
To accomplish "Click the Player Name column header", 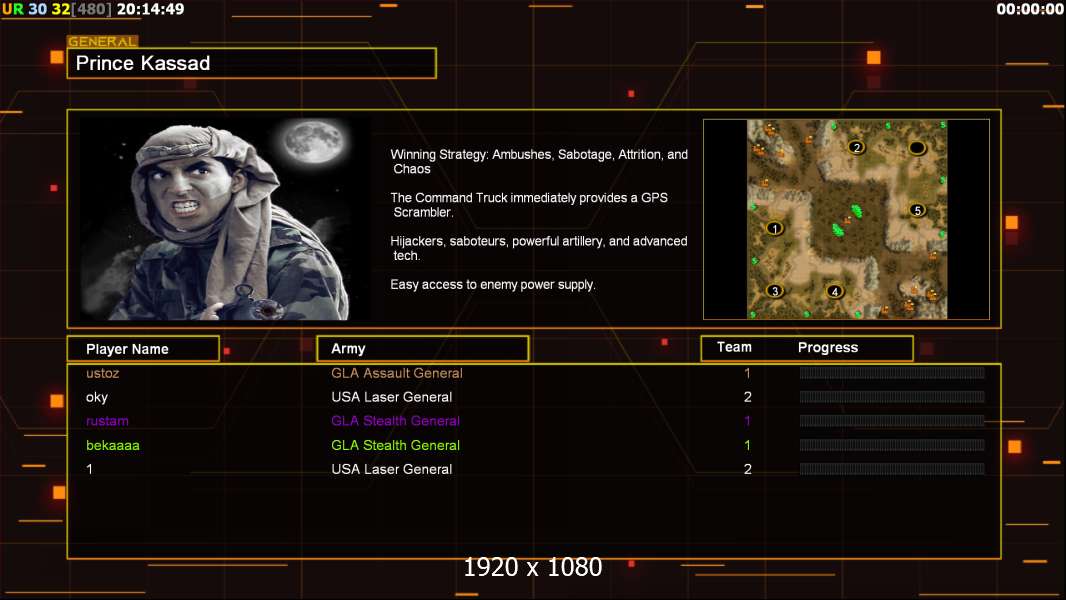I will click(143, 349).
